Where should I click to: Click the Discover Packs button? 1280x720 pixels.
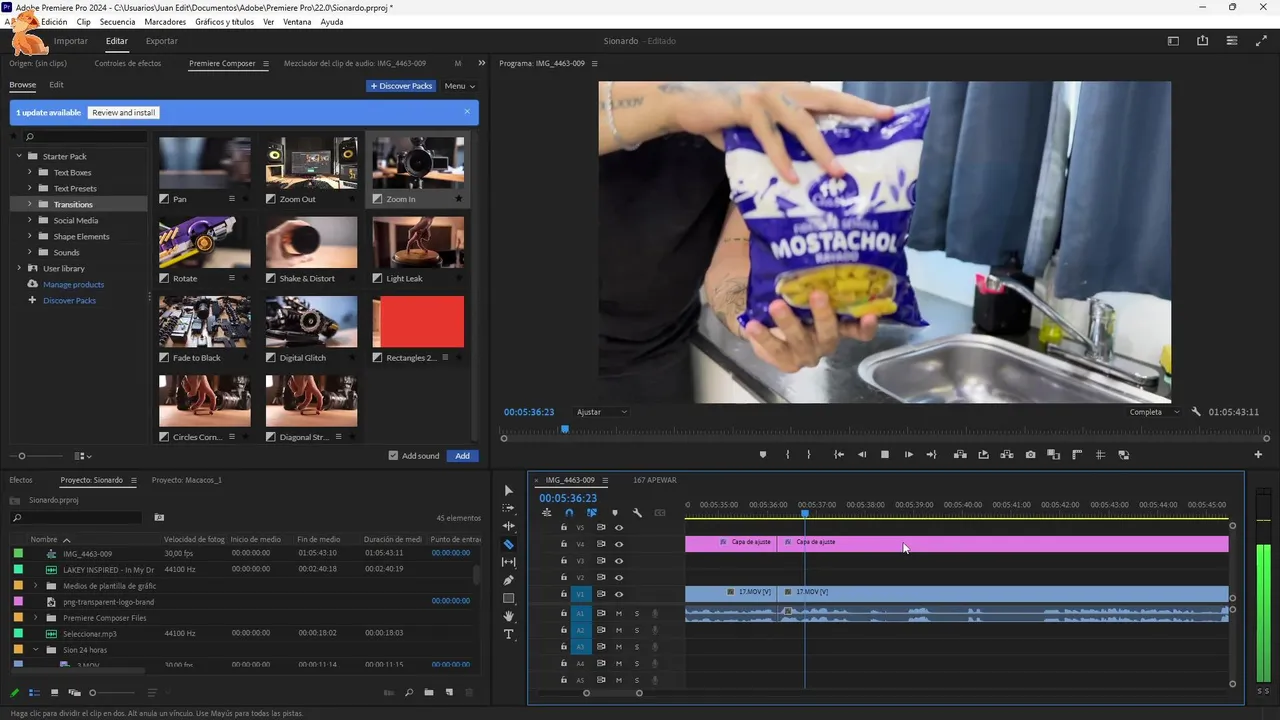(x=401, y=86)
